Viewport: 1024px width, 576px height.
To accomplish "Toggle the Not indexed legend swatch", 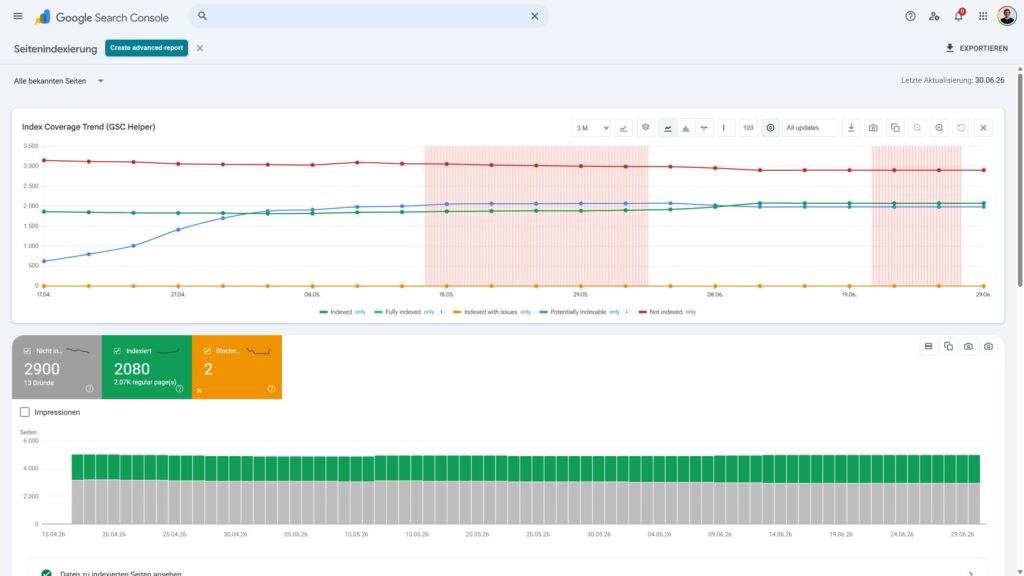I will (x=643, y=312).
